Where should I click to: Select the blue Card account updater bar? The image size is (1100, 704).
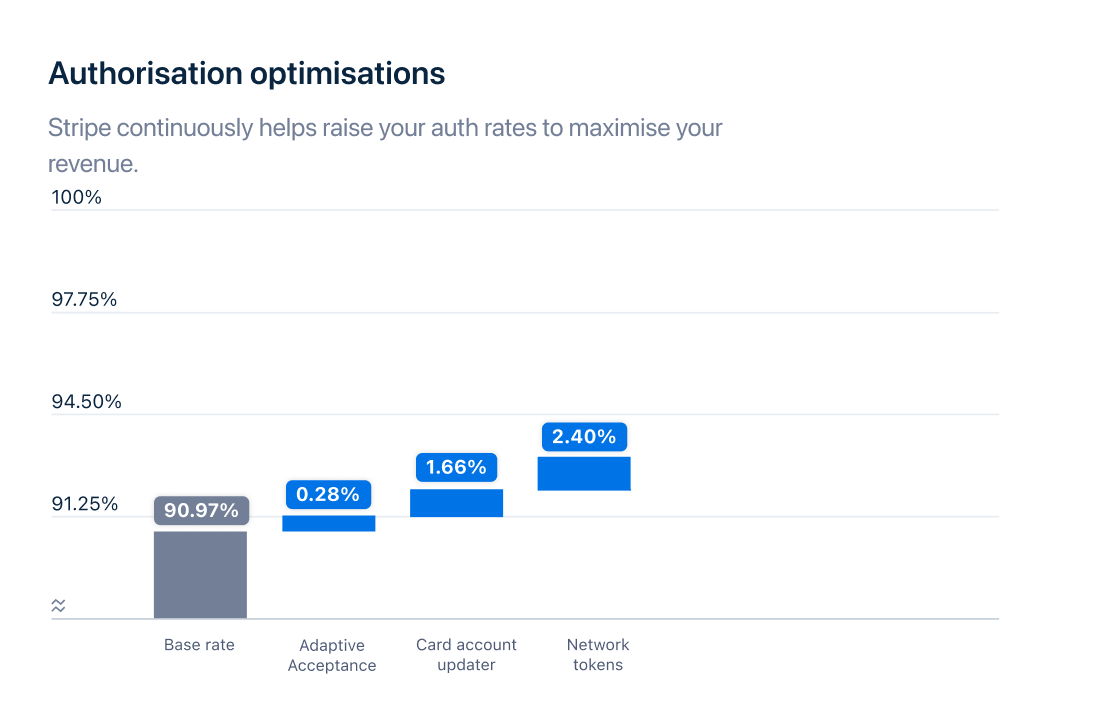point(456,503)
